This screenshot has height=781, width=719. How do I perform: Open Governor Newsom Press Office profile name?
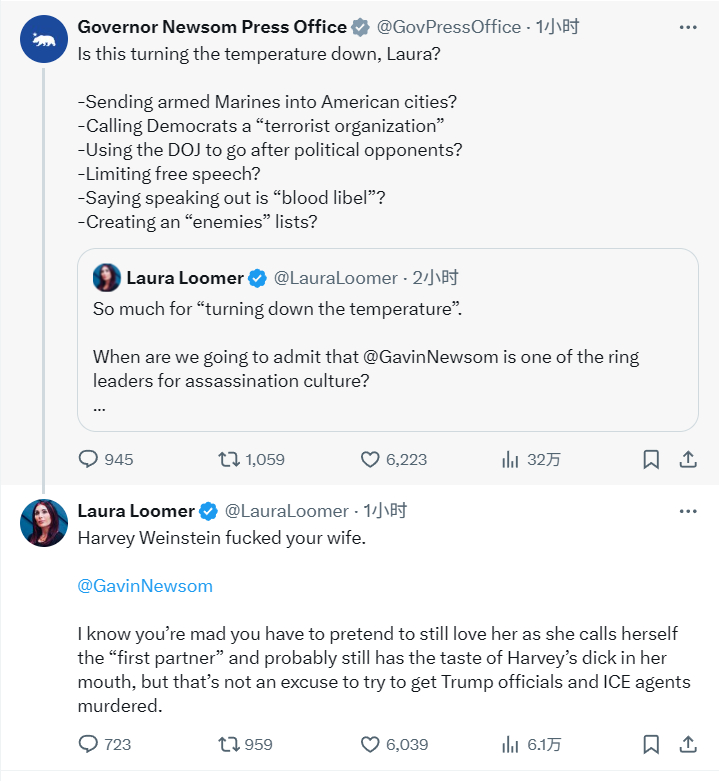click(x=212, y=27)
